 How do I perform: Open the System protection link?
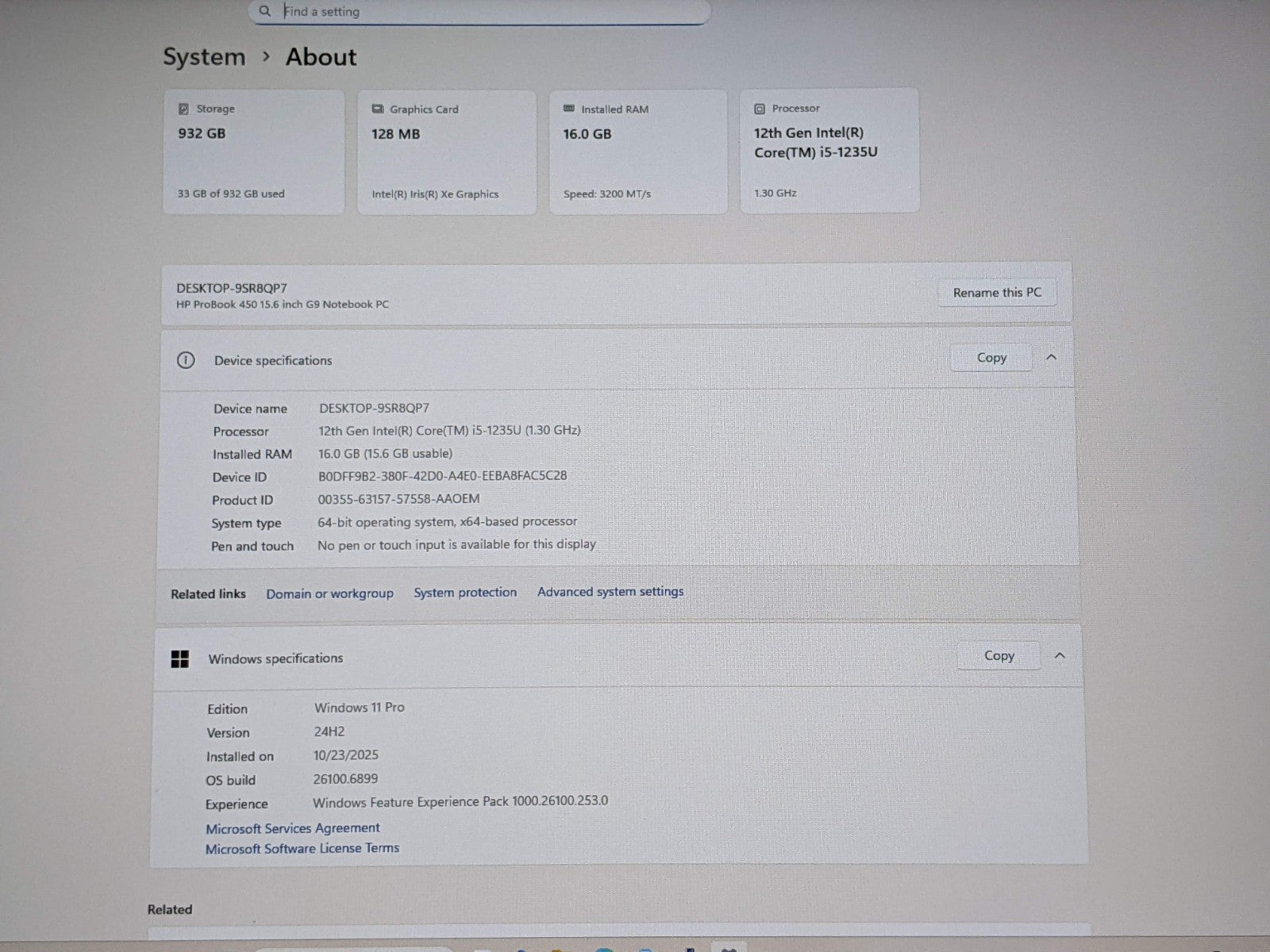(464, 593)
